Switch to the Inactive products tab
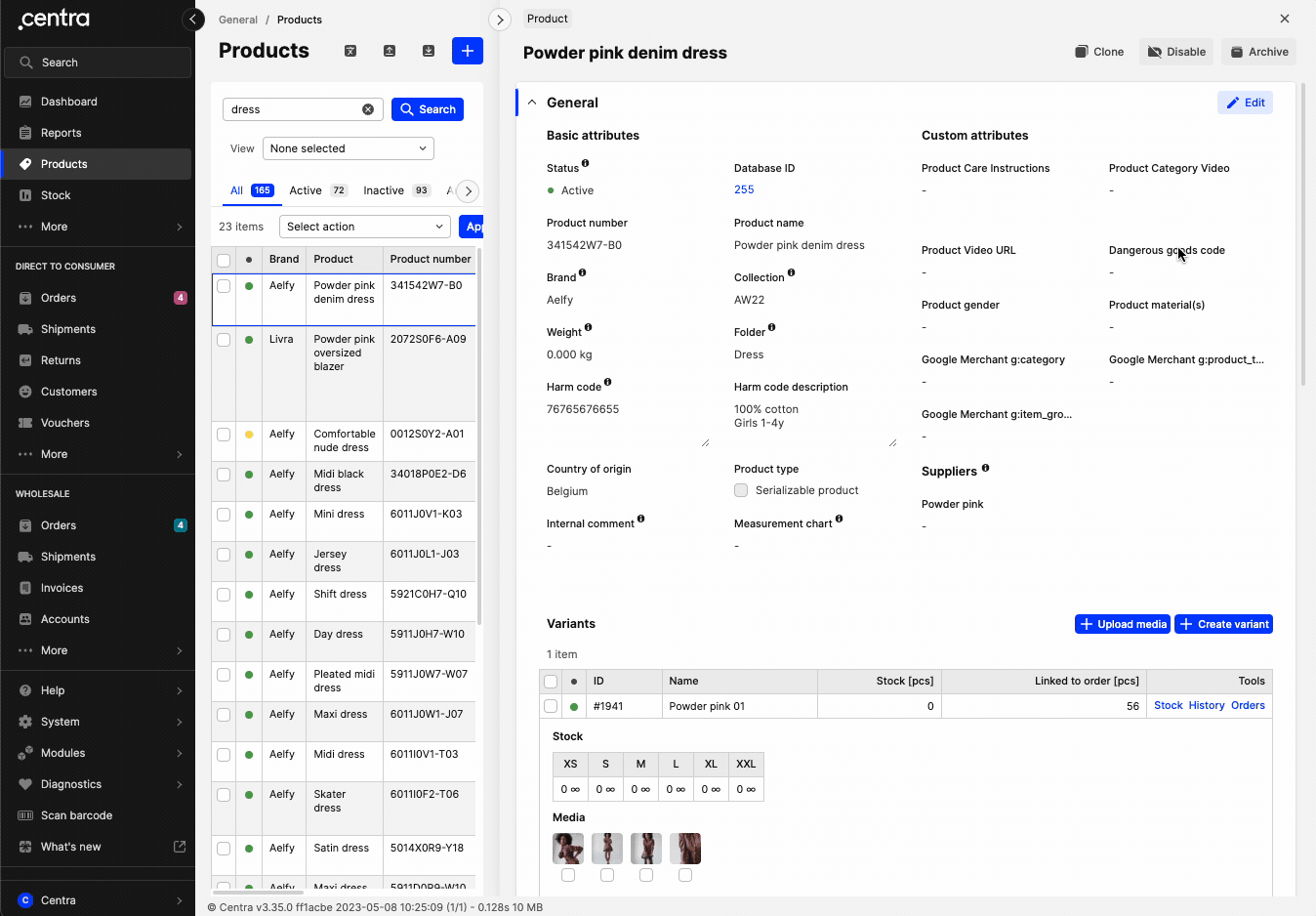 384,190
